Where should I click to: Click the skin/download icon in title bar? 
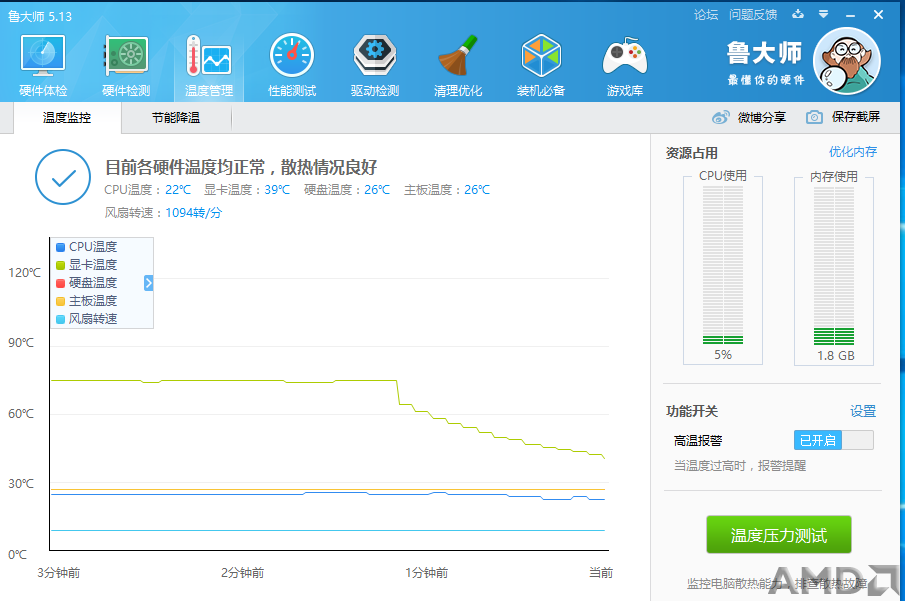798,14
